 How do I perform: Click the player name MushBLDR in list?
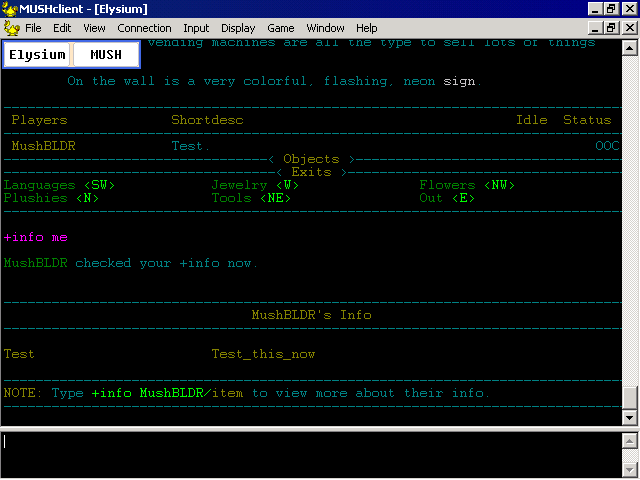pos(44,146)
